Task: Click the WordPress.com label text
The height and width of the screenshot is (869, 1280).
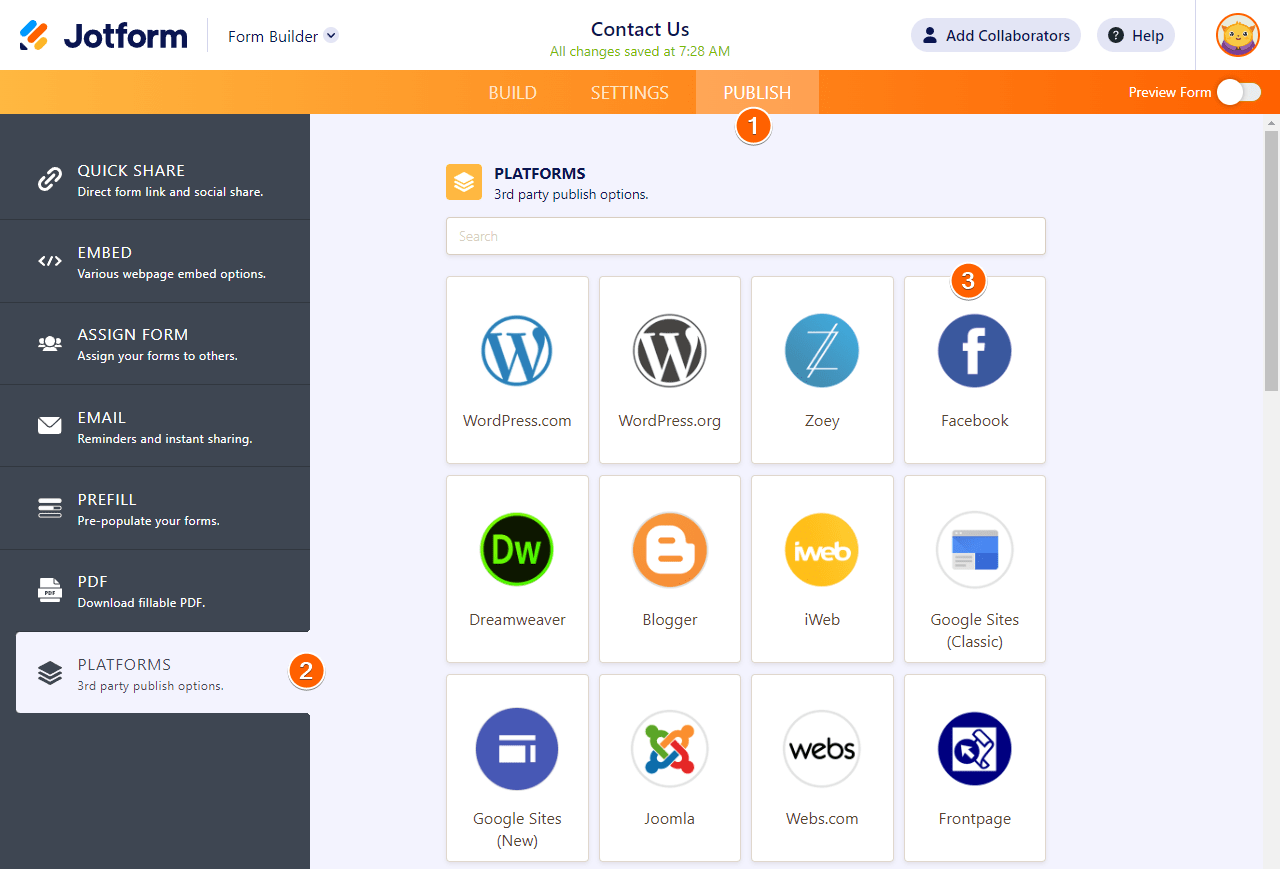Action: pos(517,421)
